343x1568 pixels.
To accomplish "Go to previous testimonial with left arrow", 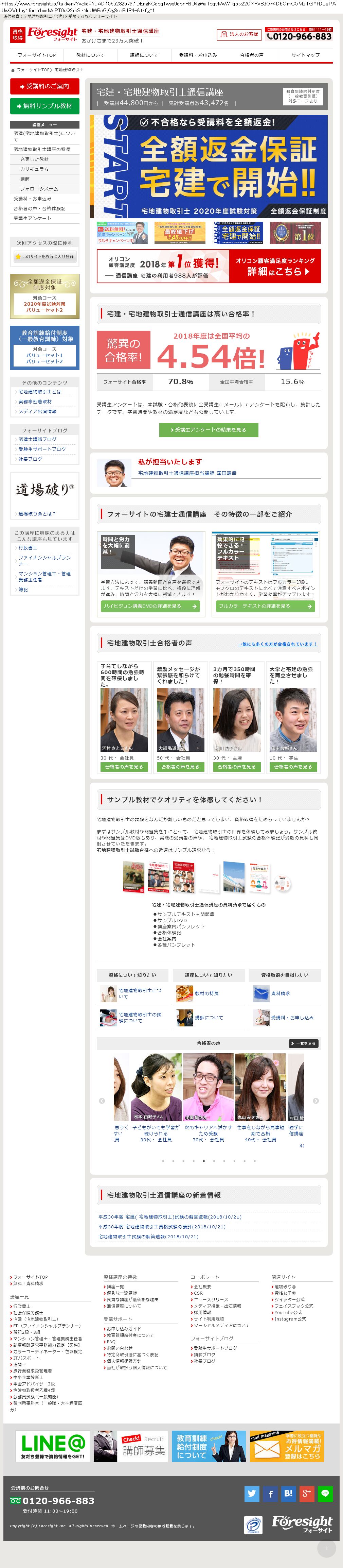I will (102, 1101).
